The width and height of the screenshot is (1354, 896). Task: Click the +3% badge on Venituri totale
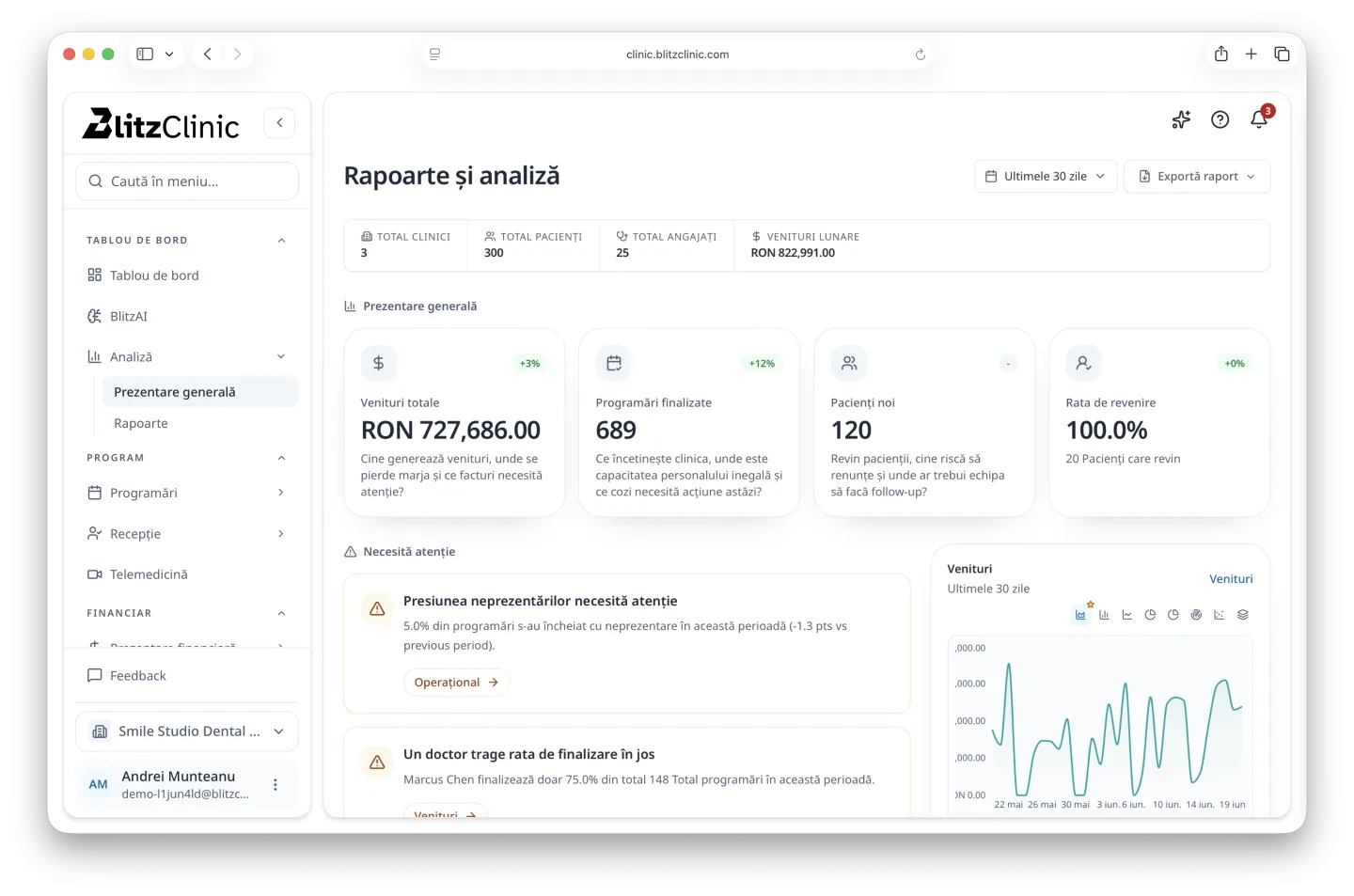(529, 363)
